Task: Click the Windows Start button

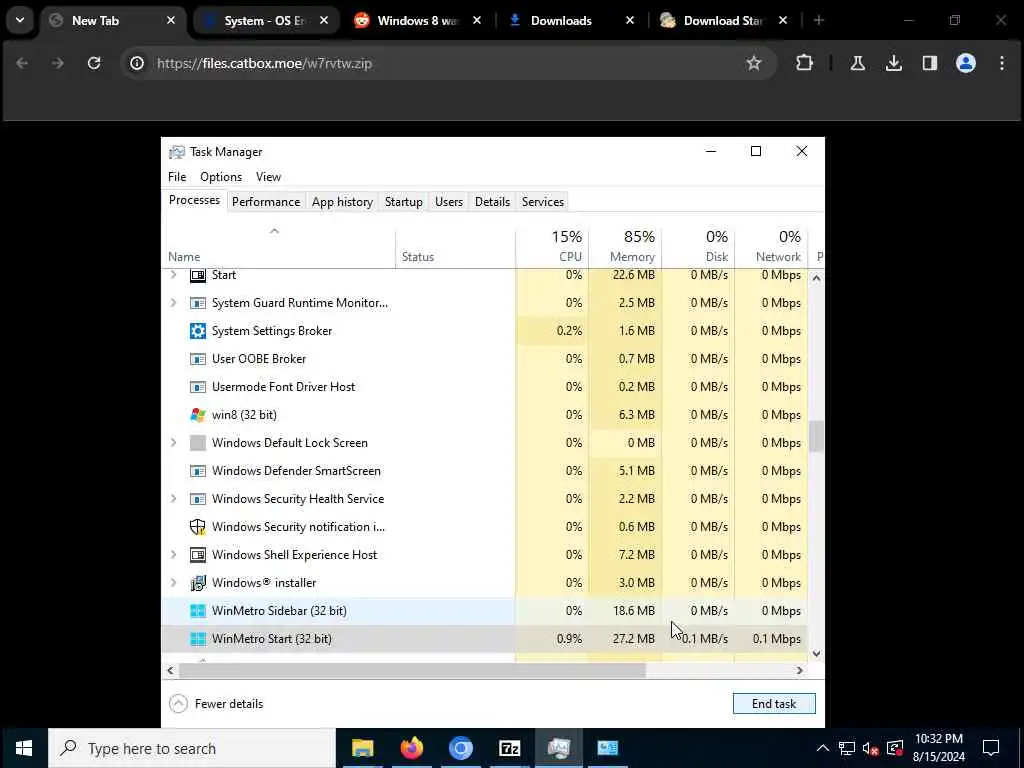Action: pyautogui.click(x=24, y=748)
